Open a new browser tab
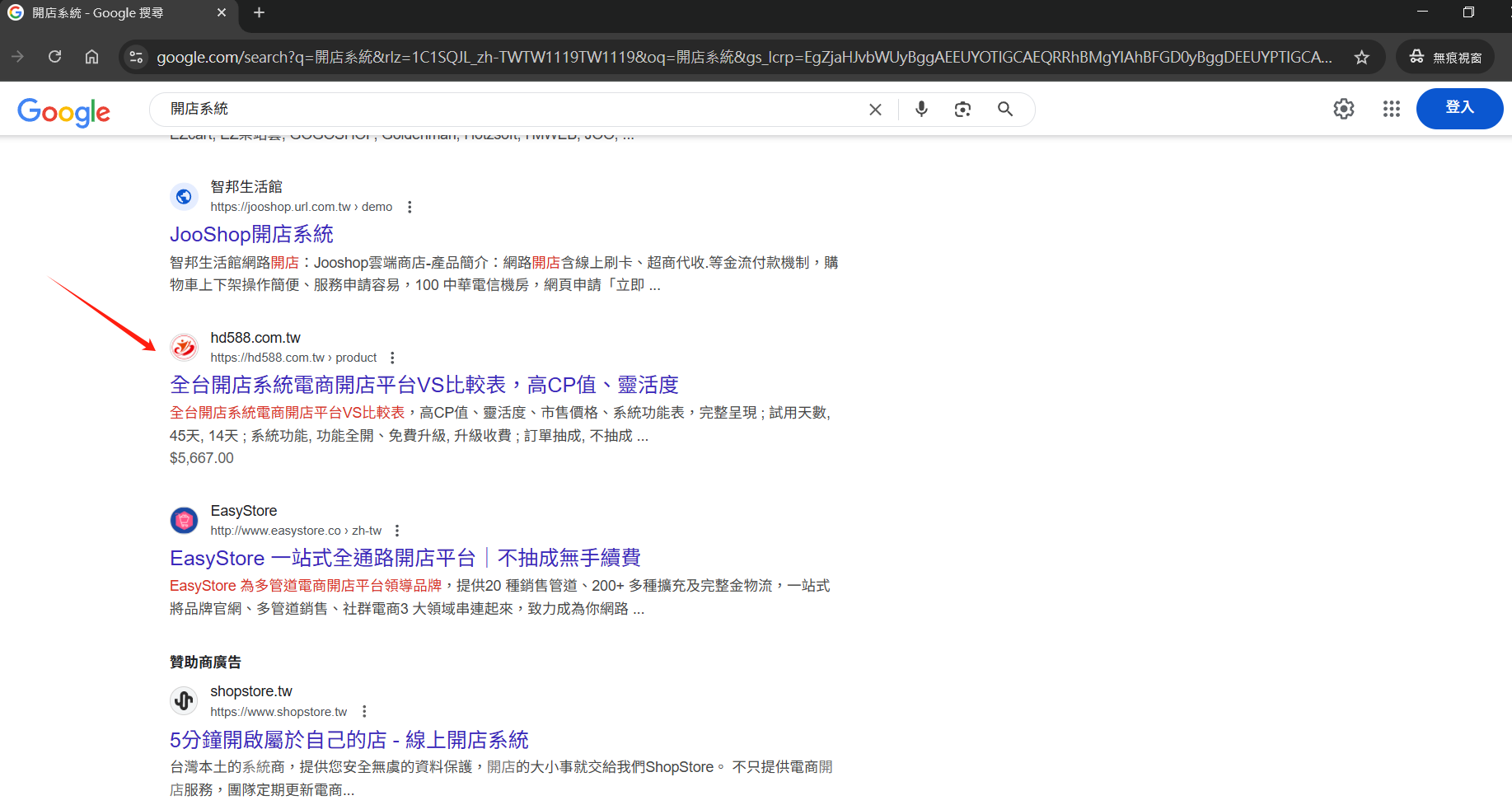 coord(259,12)
